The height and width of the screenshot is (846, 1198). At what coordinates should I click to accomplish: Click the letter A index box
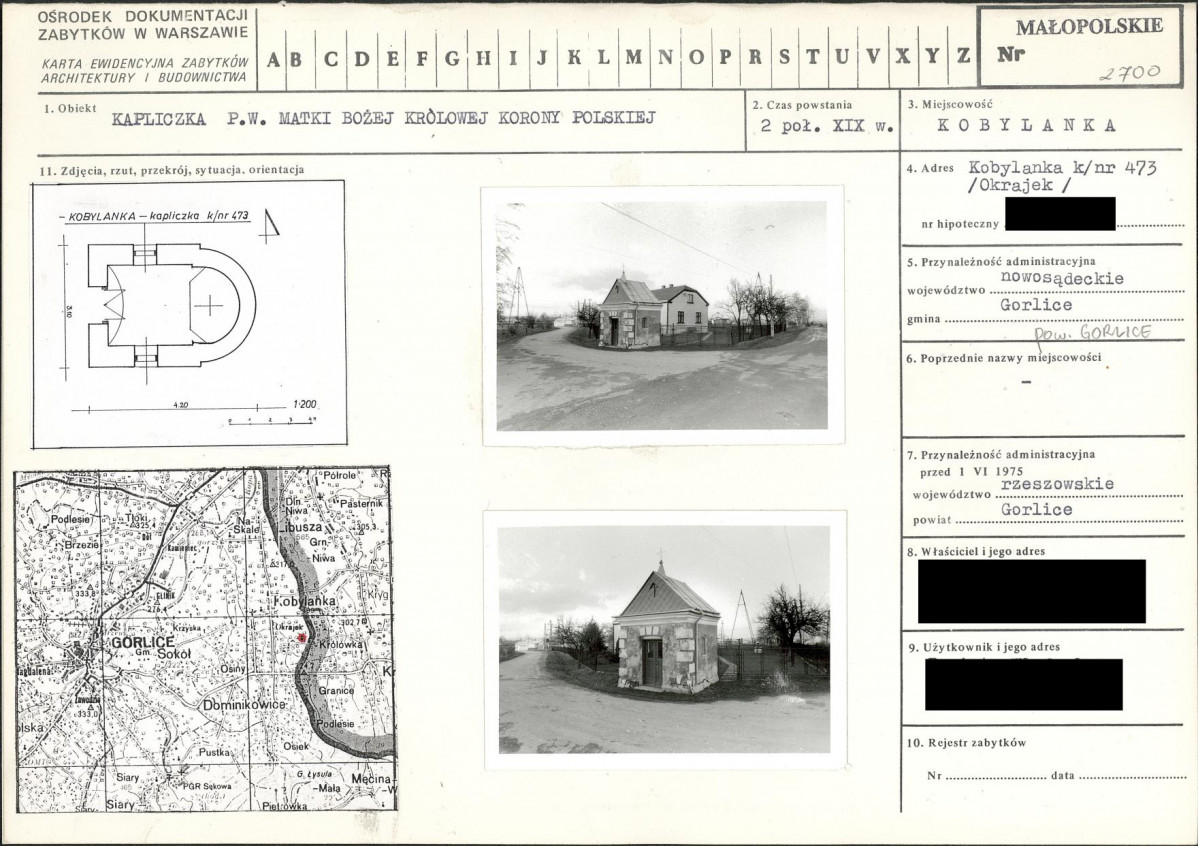[x=272, y=59]
